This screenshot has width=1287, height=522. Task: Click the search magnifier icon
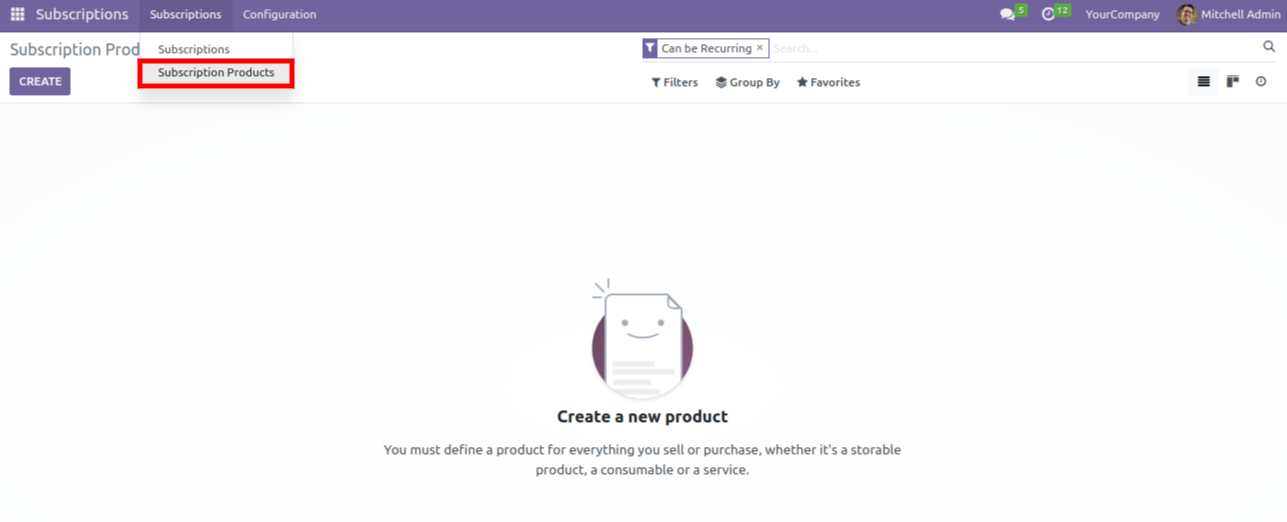pos(1268,47)
